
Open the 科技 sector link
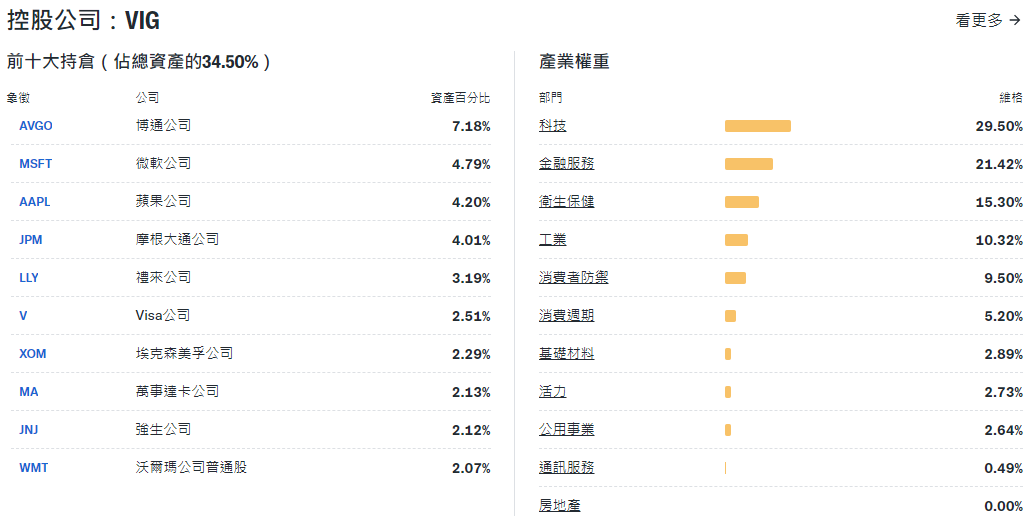552,126
